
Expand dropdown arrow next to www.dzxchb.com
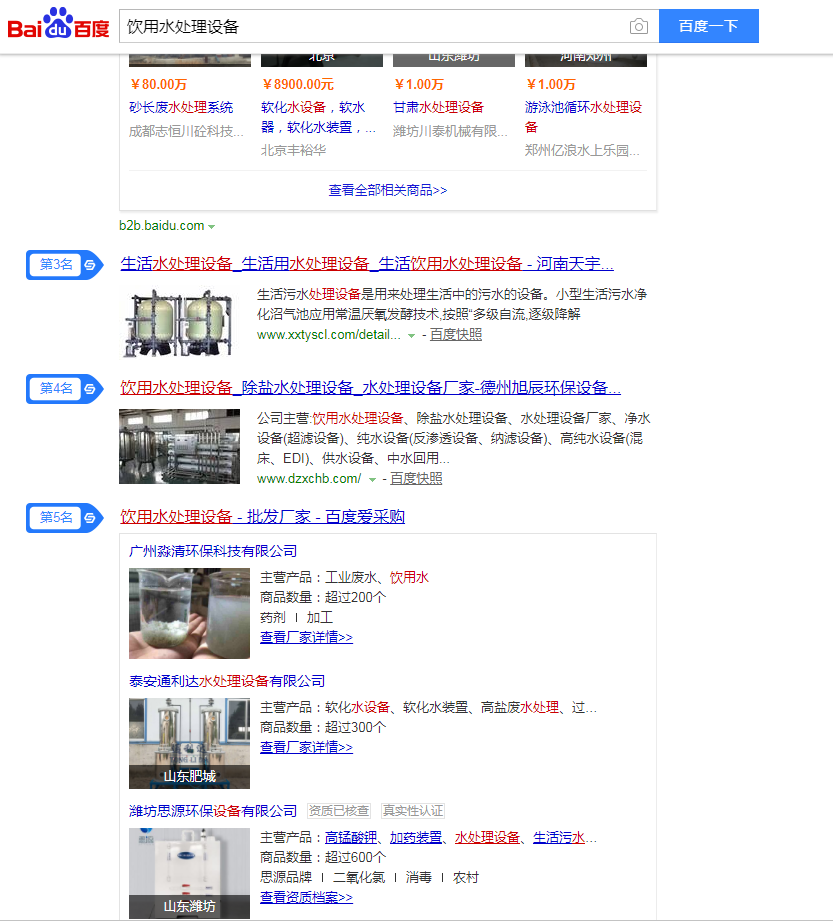click(372, 480)
